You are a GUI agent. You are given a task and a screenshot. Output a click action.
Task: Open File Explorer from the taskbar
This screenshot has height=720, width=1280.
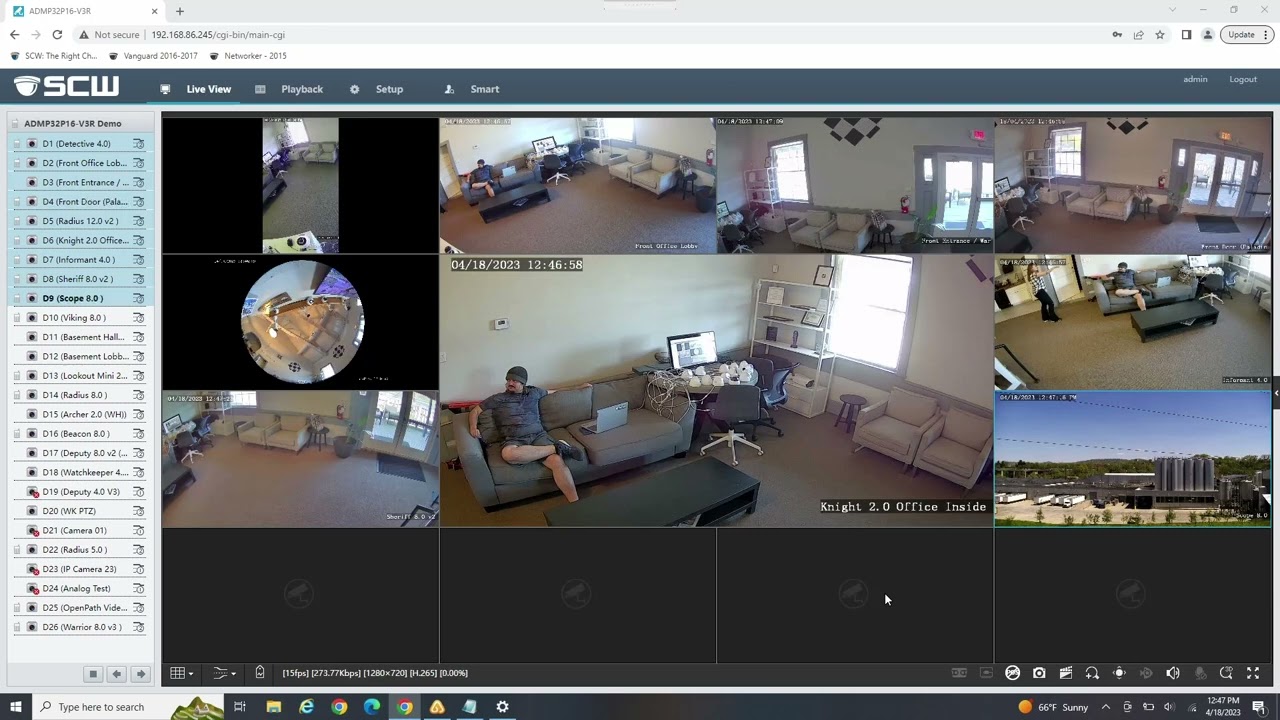(274, 707)
